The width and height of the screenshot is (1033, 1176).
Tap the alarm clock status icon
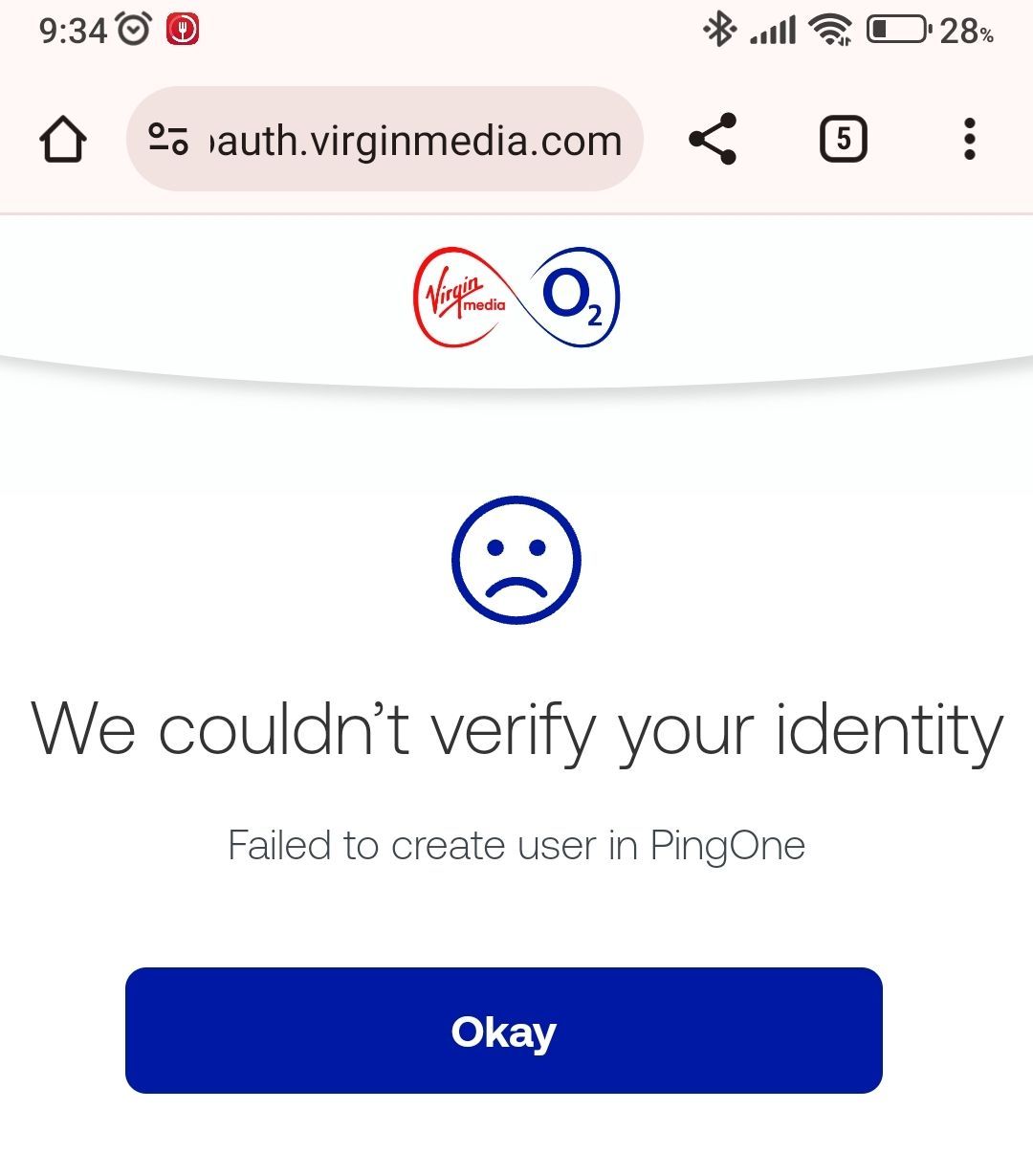click(x=134, y=30)
